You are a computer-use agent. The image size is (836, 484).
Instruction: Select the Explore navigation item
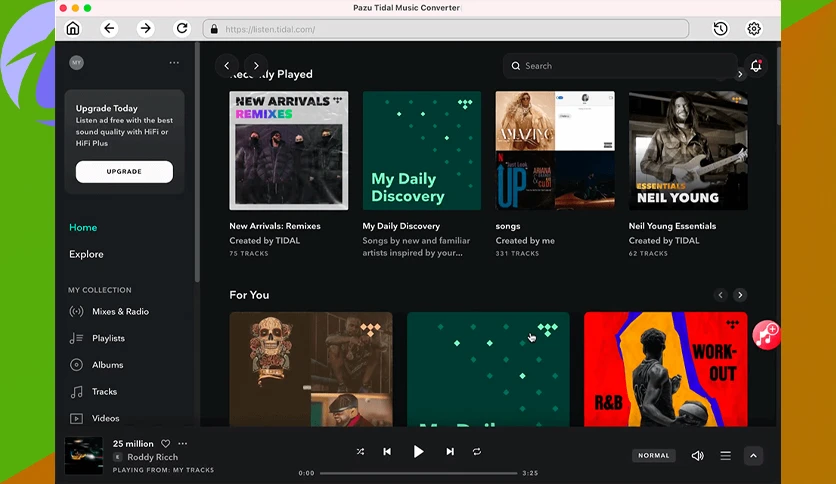(x=86, y=254)
